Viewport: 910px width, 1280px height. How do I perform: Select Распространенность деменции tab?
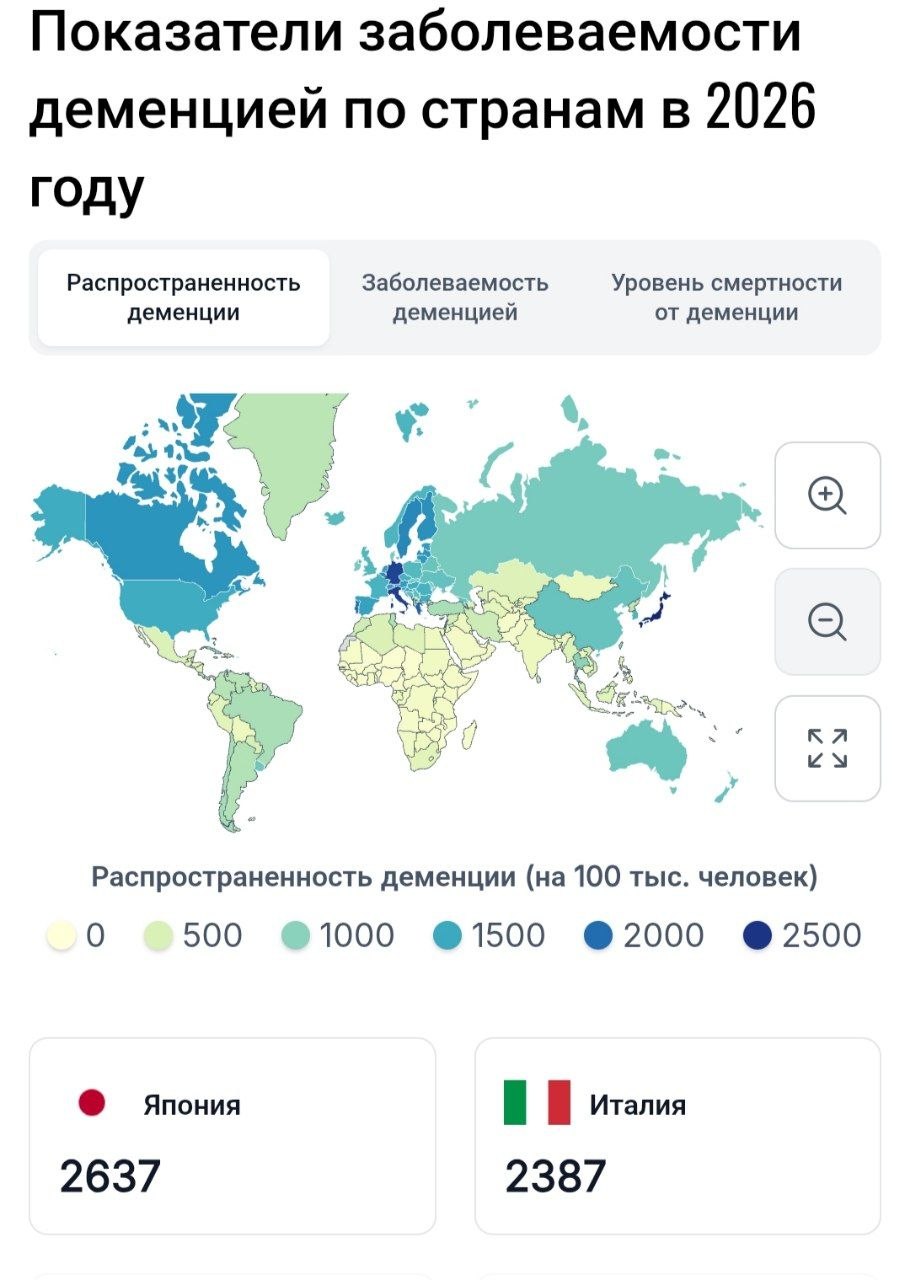184,298
